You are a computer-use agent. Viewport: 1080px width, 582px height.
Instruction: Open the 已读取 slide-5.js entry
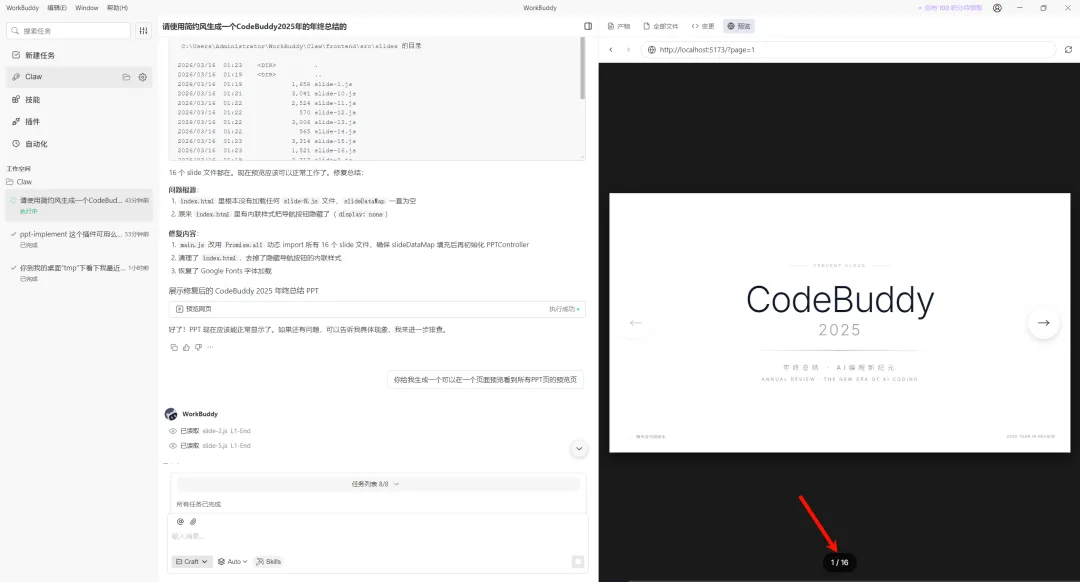tap(210, 446)
